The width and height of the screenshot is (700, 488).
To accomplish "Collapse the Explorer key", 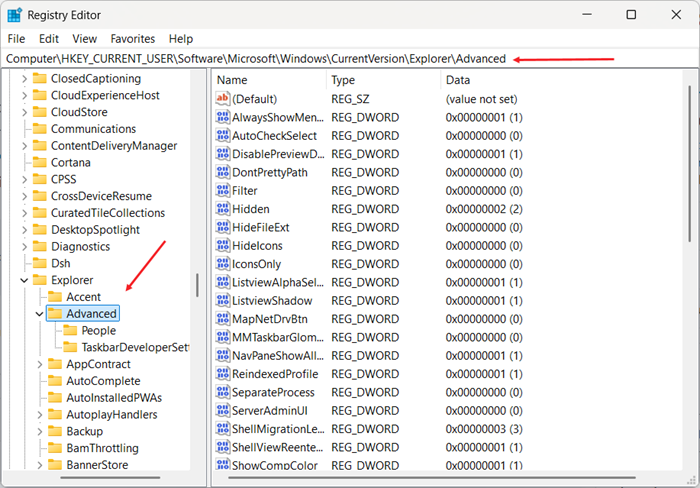I will (24, 280).
